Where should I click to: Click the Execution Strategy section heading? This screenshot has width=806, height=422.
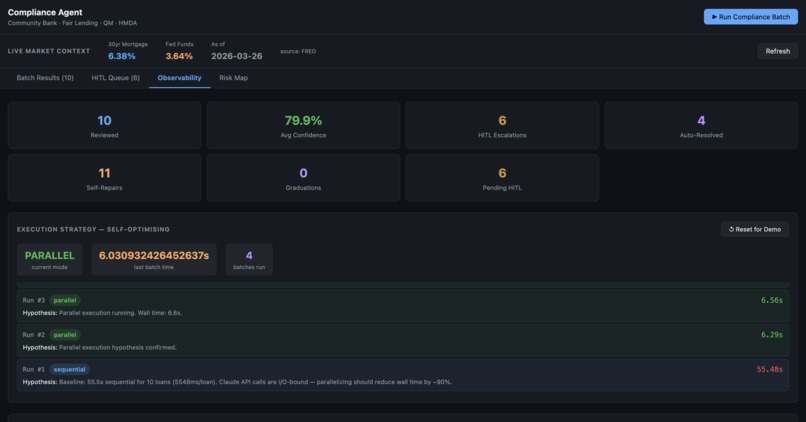pos(93,229)
